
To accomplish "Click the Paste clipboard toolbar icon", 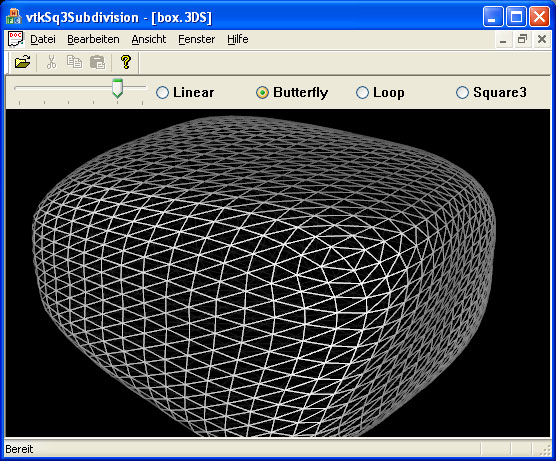I will click(98, 62).
